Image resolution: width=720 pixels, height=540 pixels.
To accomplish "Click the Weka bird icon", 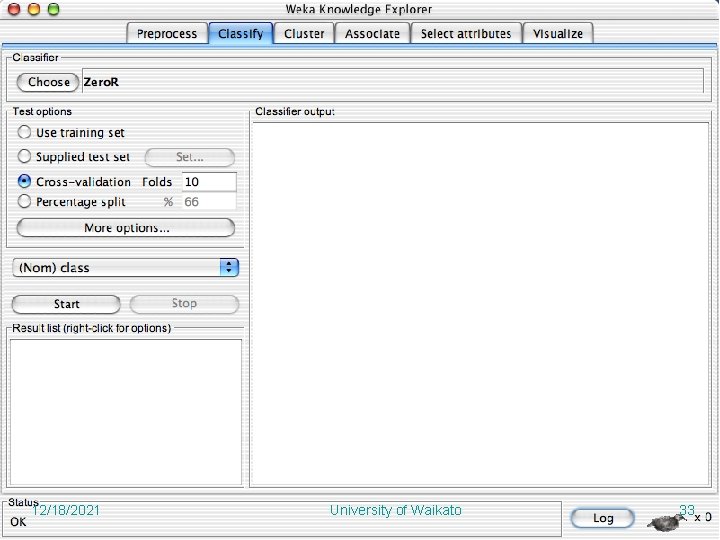I will 666,521.
